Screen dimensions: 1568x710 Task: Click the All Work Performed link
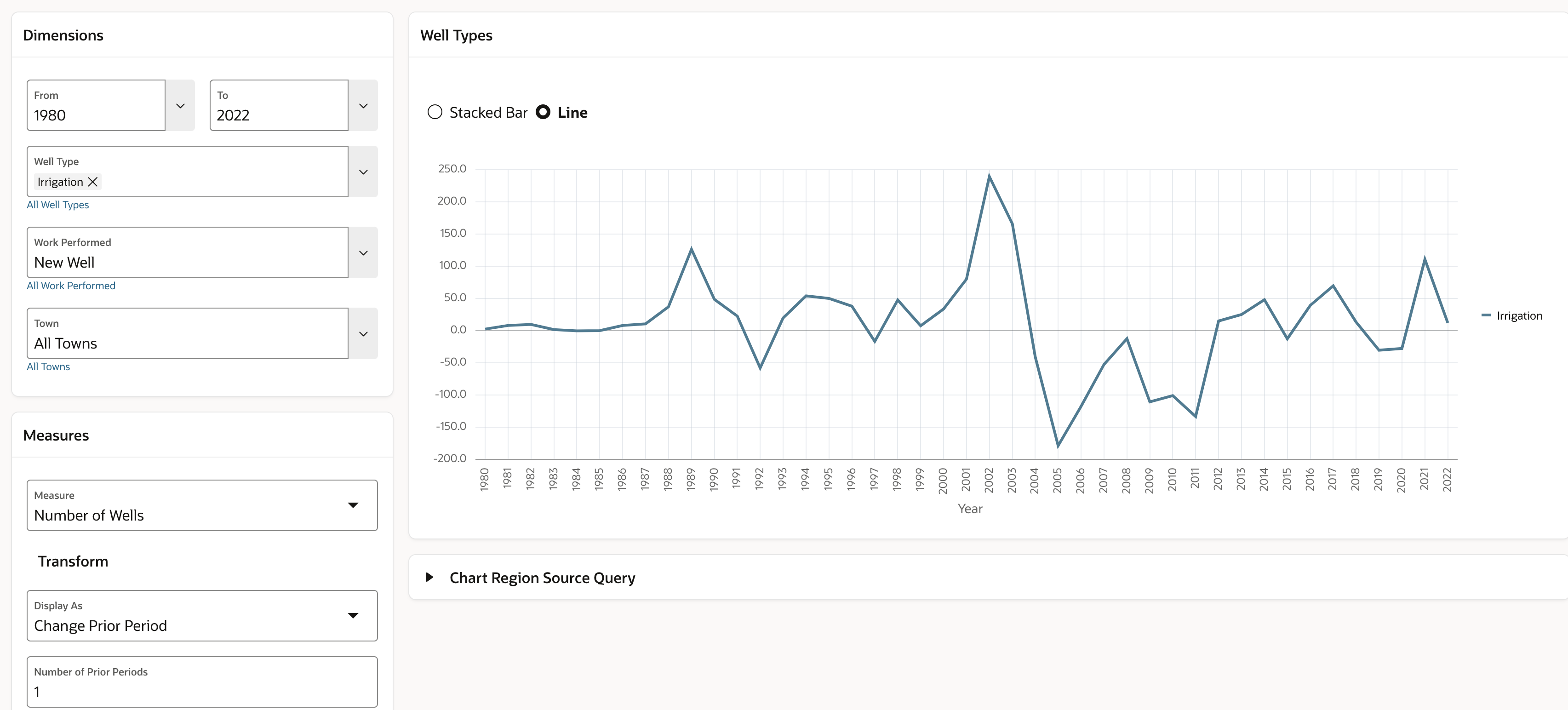71,285
